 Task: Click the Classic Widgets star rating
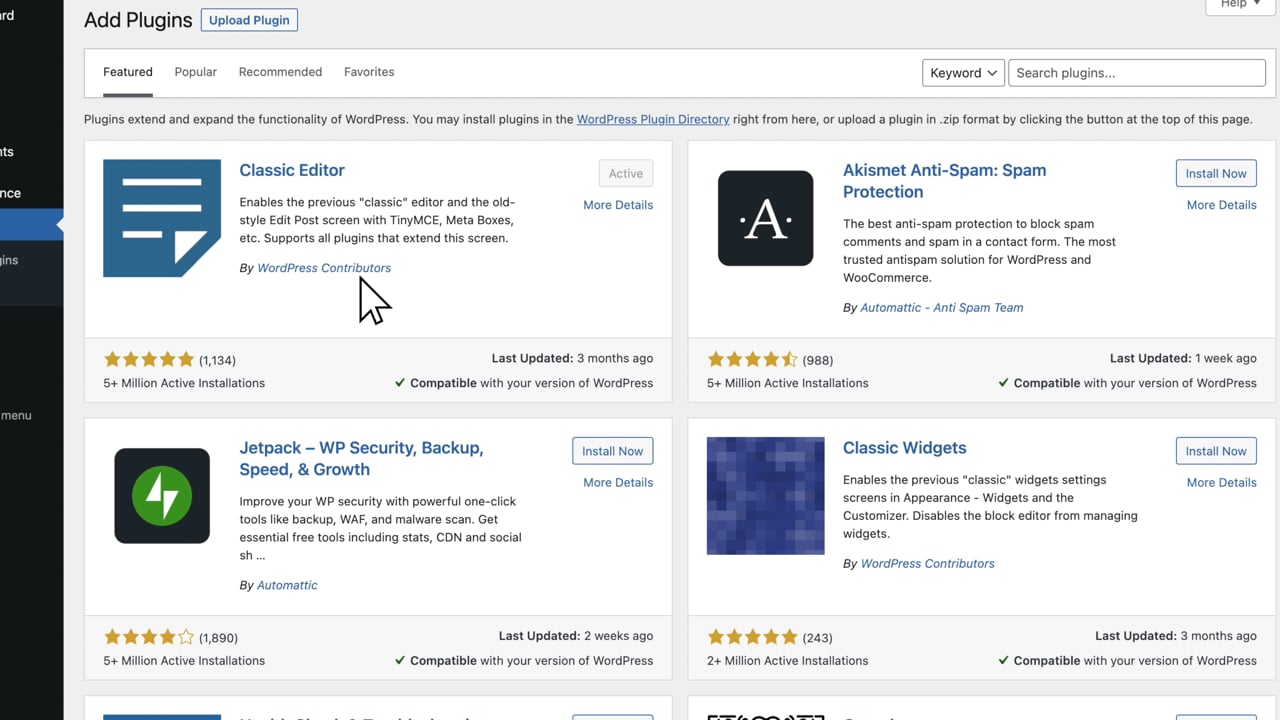click(x=752, y=637)
